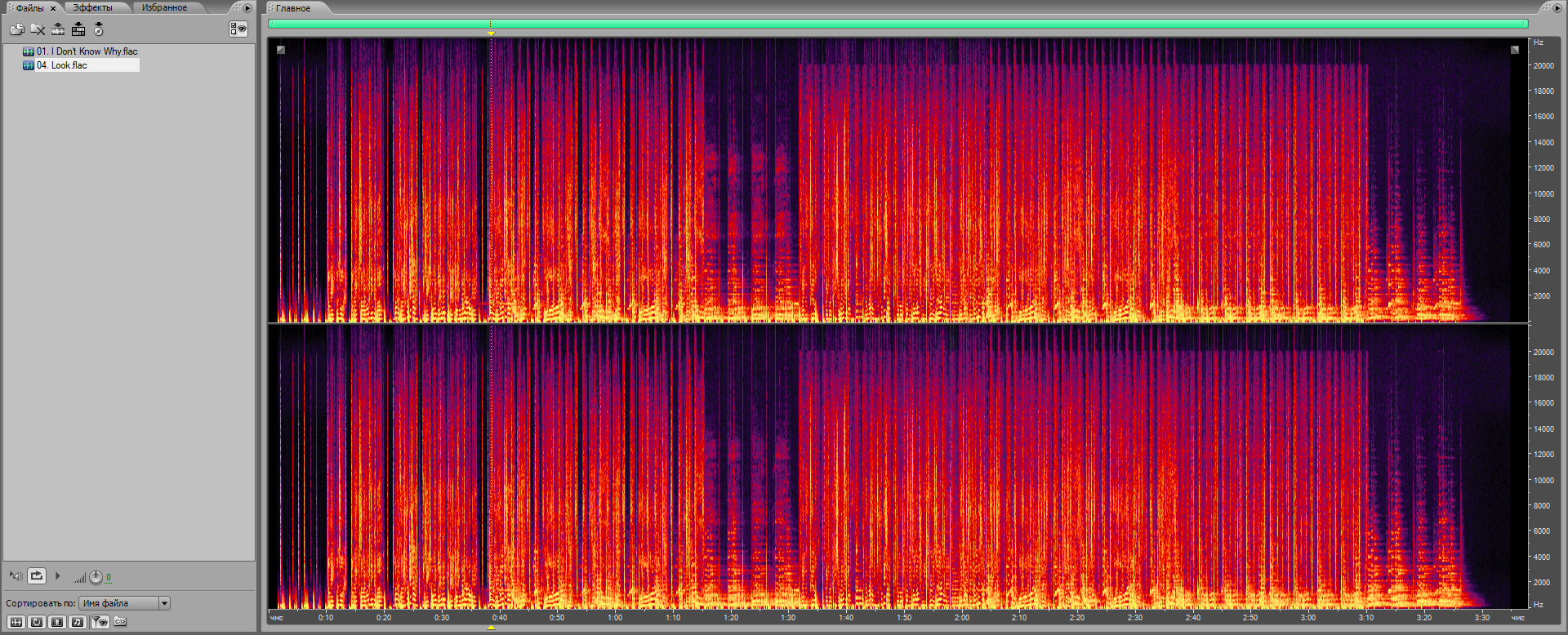Select '01. I Don't Know Why.flac' file
1568x635 pixels.
pyautogui.click(x=87, y=51)
